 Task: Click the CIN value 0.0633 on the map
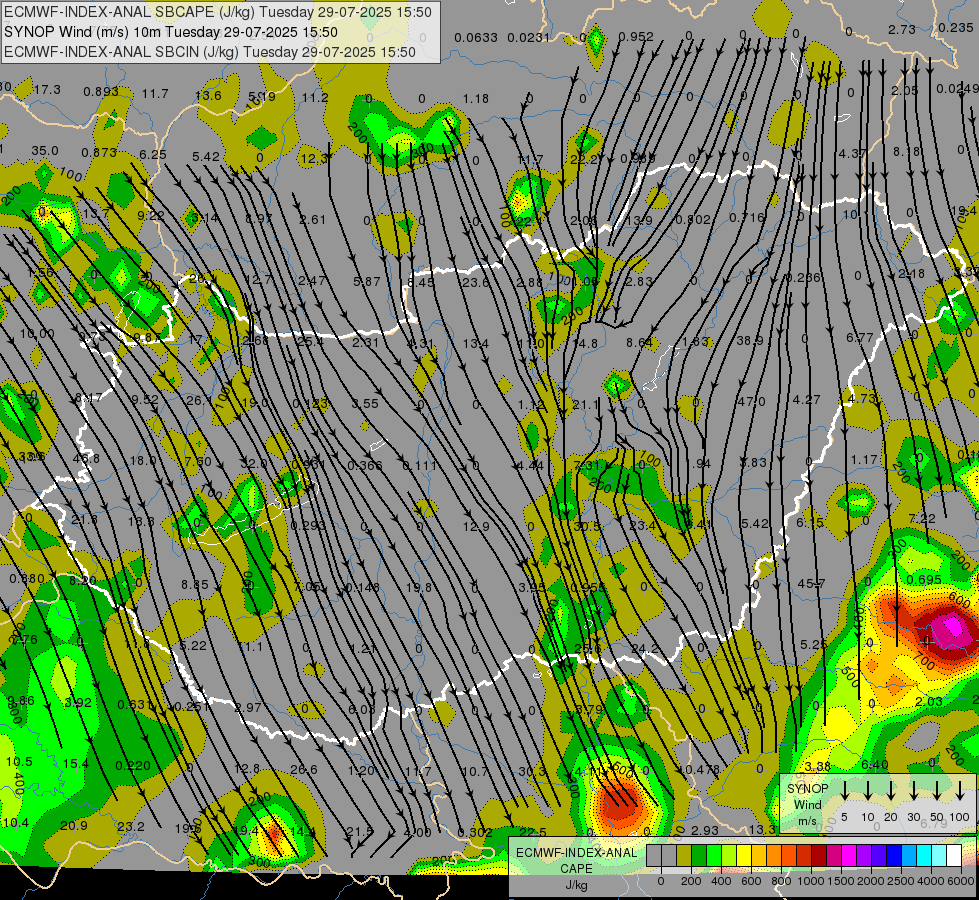pos(476,37)
